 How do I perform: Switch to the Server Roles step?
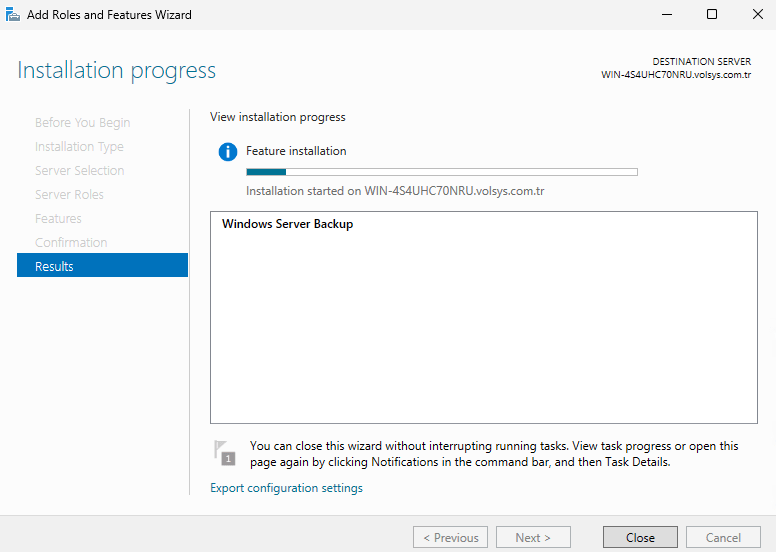point(69,195)
